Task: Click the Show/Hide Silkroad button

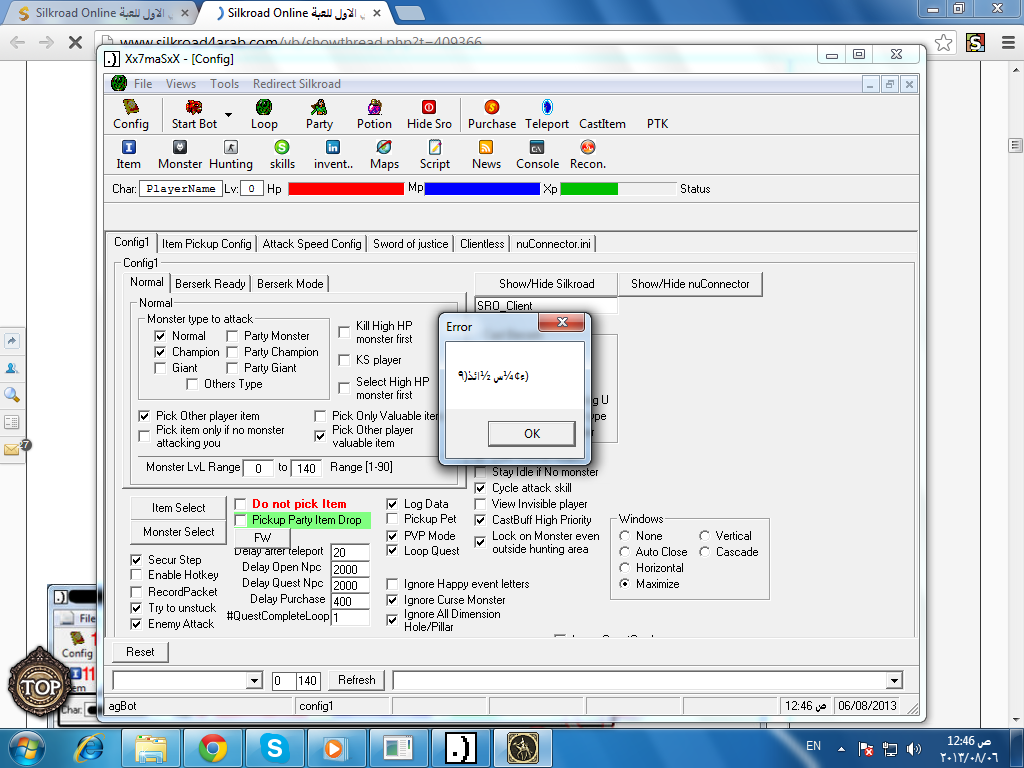Action: pyautogui.click(x=547, y=284)
